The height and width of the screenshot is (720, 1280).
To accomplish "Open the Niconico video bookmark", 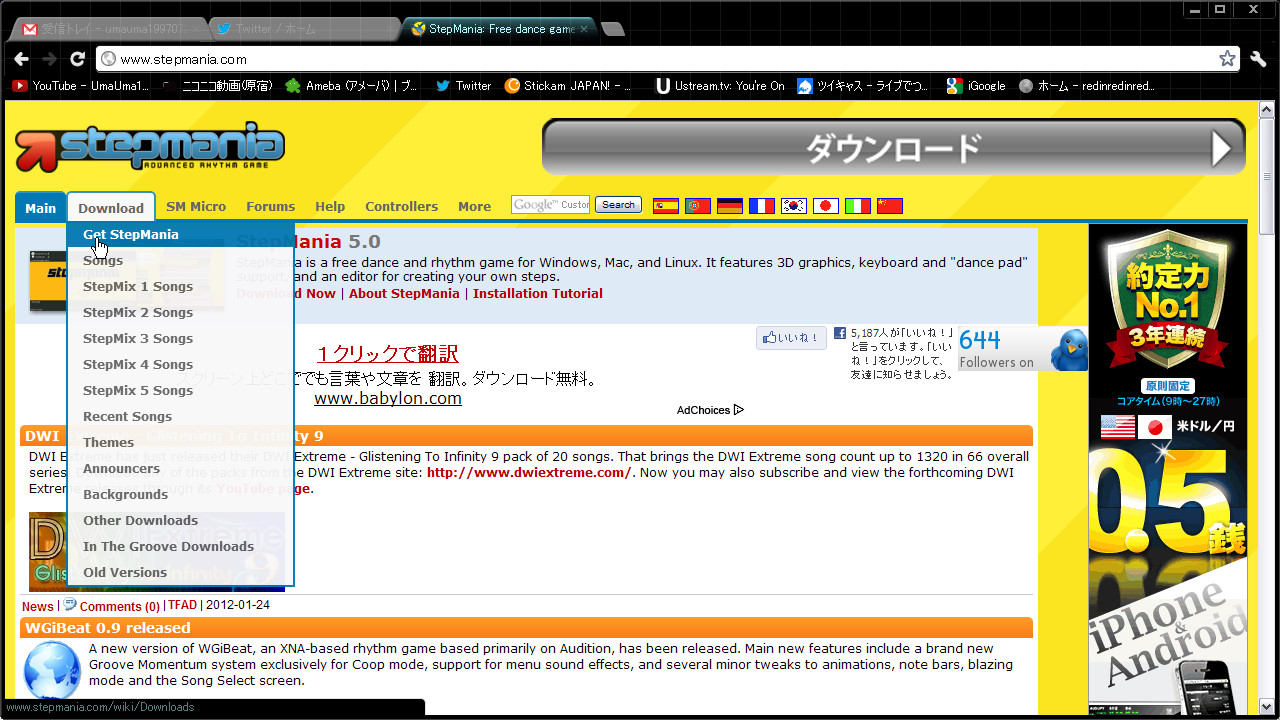I will 216,86.
